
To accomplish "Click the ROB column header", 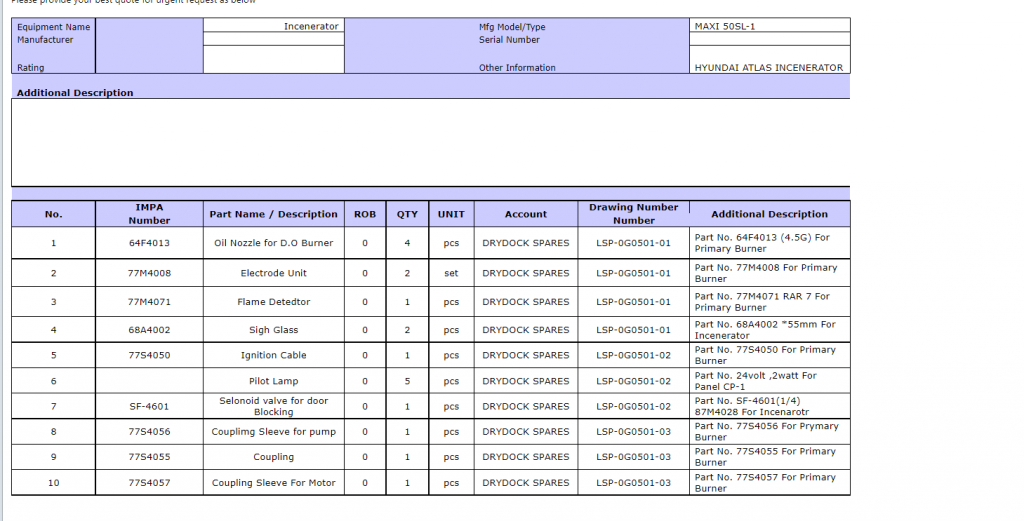I will click(x=365, y=214).
